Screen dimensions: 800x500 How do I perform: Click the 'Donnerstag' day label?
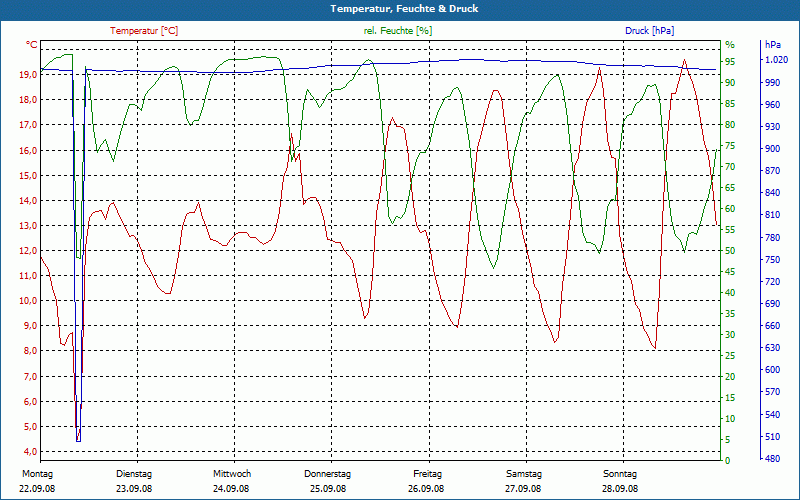pos(328,474)
